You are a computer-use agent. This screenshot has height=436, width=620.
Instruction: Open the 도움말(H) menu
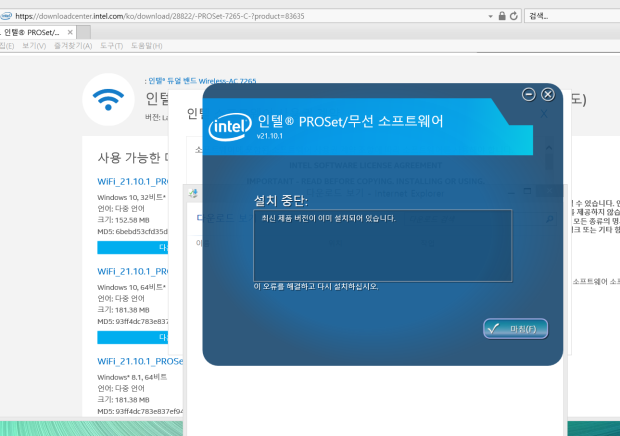click(x=147, y=46)
